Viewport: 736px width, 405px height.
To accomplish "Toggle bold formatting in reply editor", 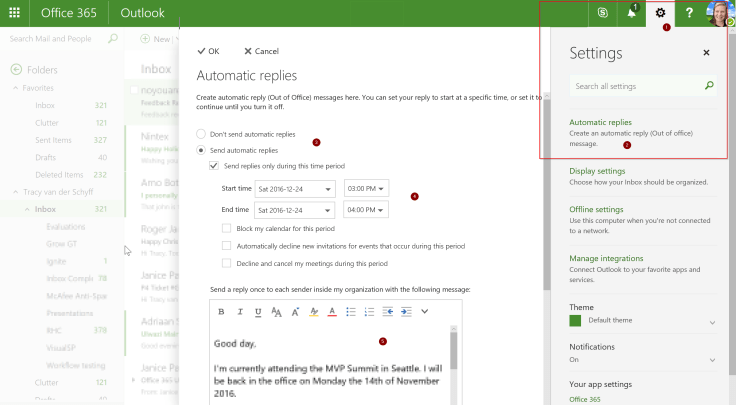I will (x=221, y=312).
